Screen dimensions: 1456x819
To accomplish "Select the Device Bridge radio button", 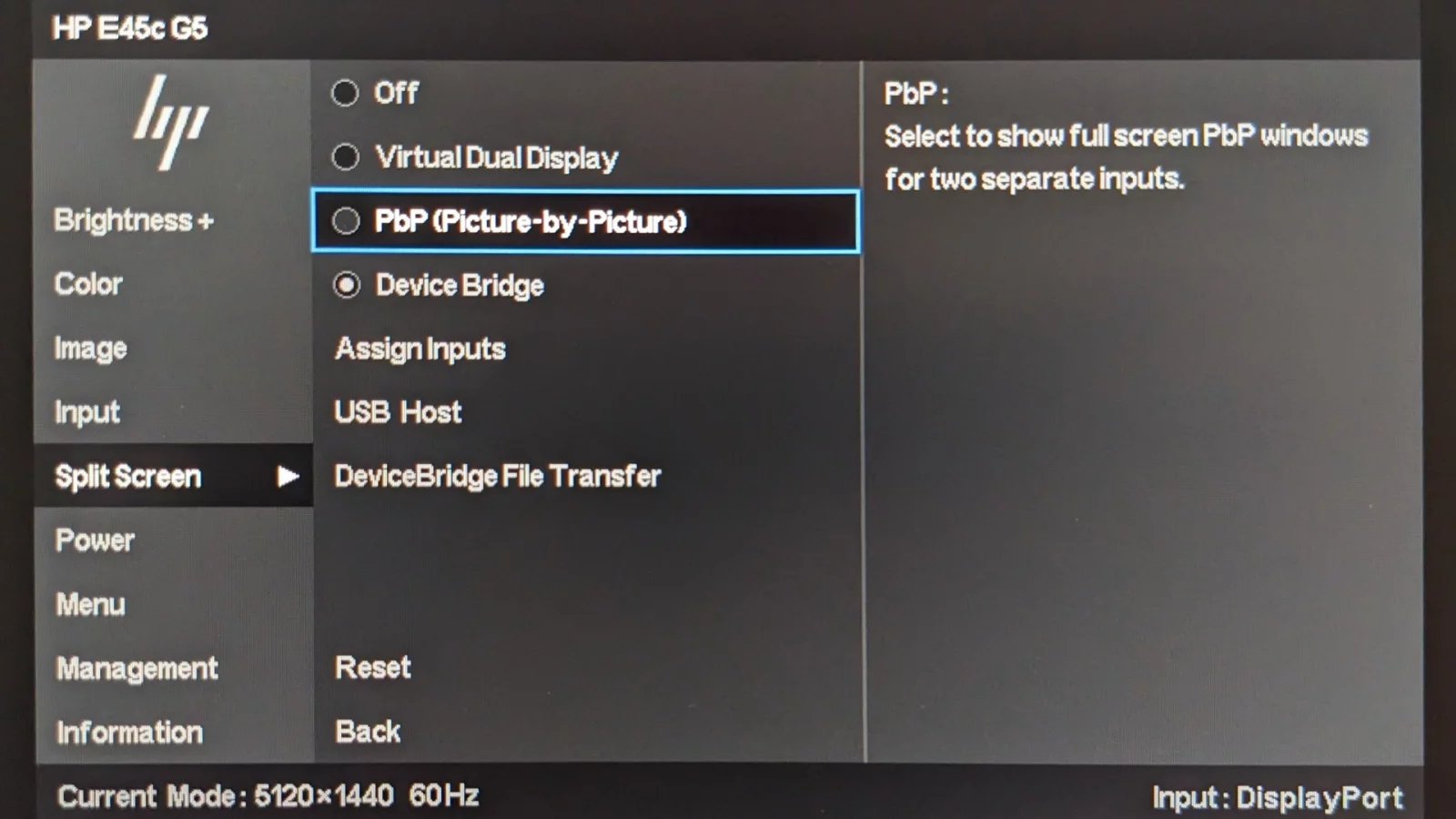I will pos(346,286).
